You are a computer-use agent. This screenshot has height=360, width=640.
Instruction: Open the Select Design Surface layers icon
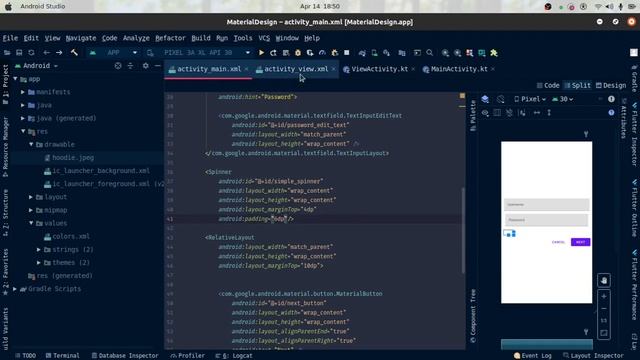[x=485, y=99]
